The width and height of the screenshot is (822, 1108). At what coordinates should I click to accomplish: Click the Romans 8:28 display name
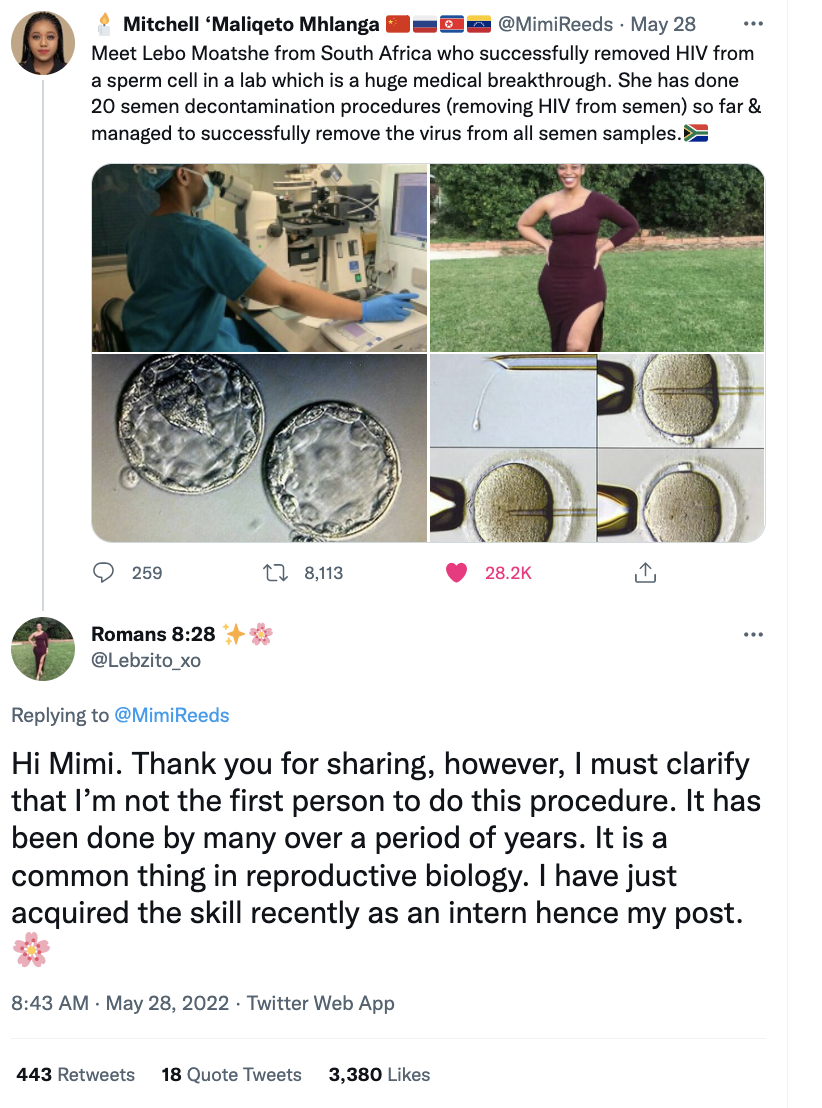coord(153,634)
